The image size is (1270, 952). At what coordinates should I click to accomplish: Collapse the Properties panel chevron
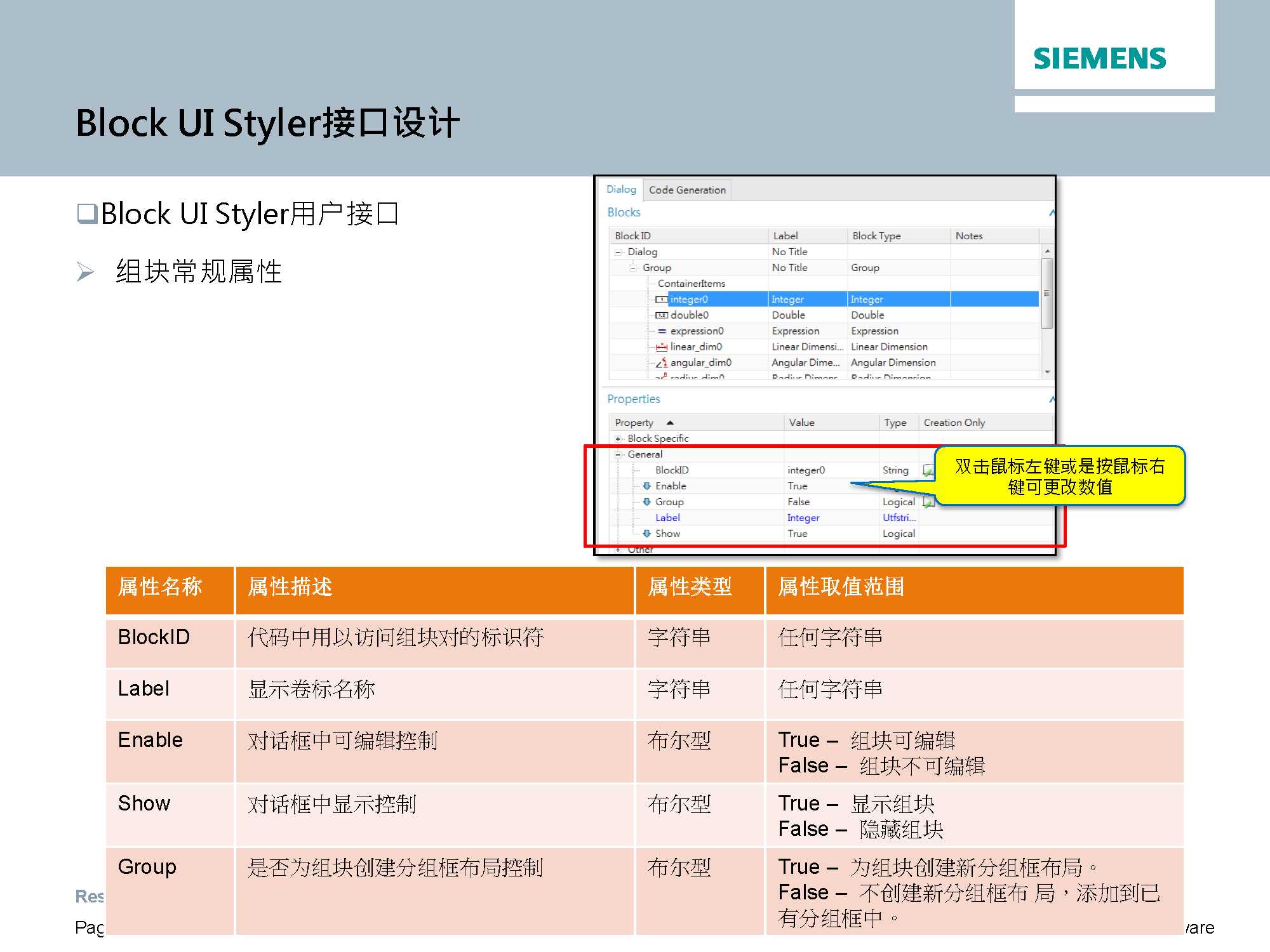[x=1052, y=399]
